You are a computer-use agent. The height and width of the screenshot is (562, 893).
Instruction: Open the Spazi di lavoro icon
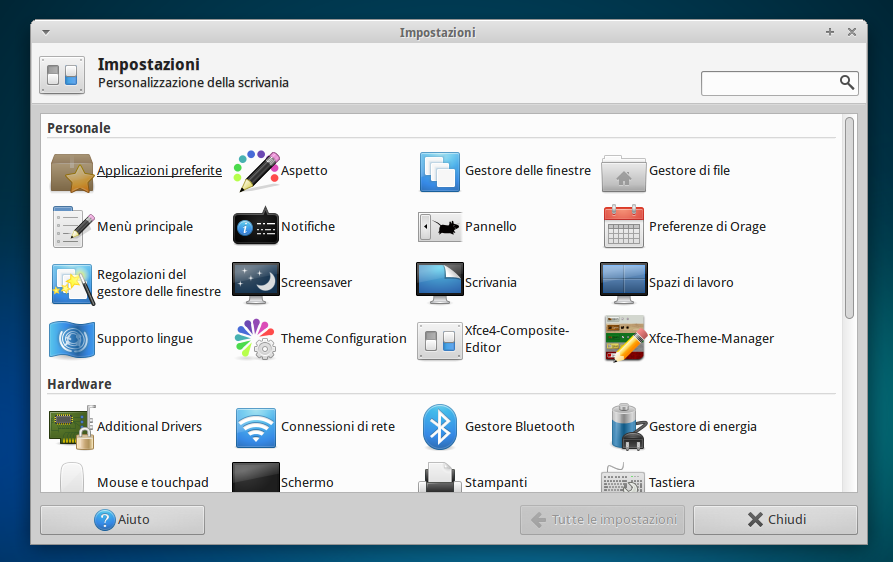624,283
